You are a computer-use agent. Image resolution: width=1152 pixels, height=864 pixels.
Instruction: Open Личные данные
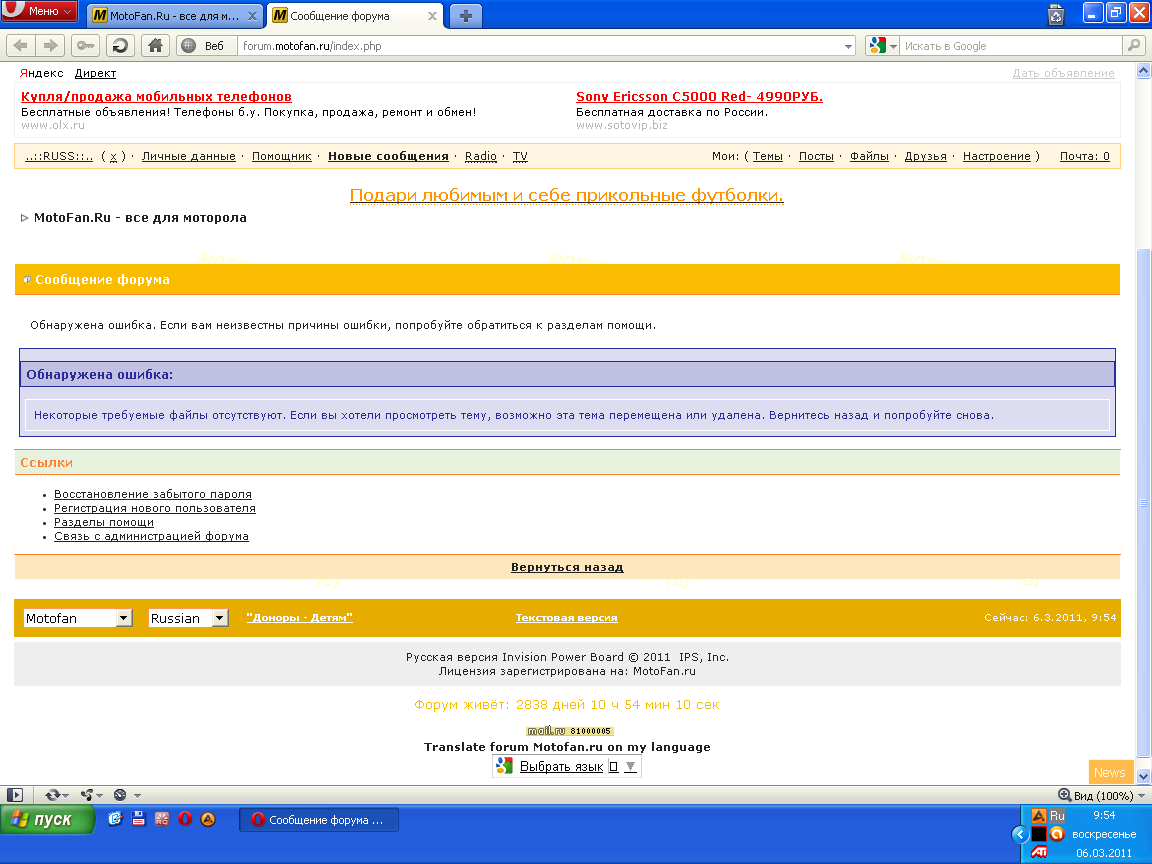(x=188, y=156)
